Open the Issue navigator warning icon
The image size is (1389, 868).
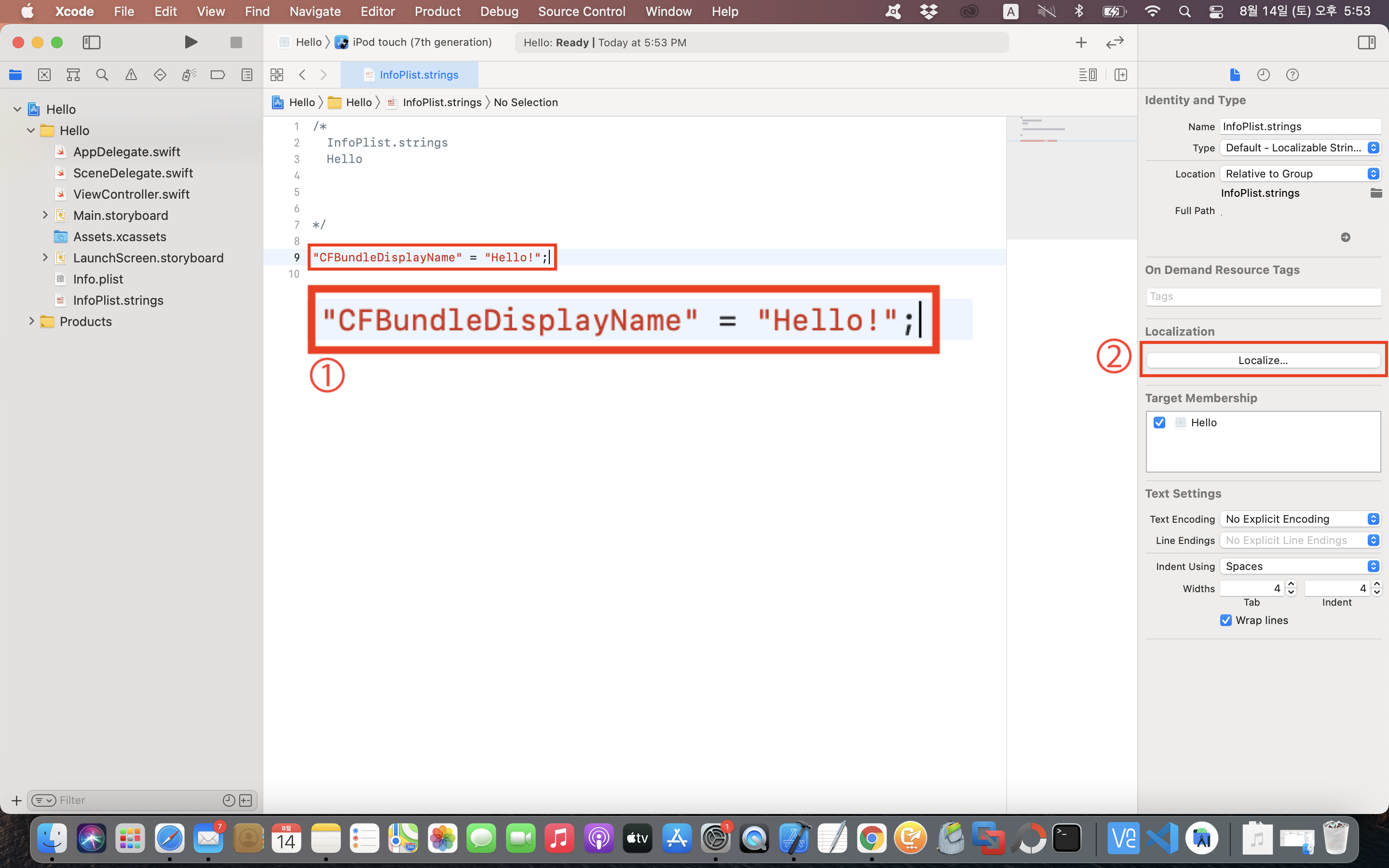click(131, 75)
